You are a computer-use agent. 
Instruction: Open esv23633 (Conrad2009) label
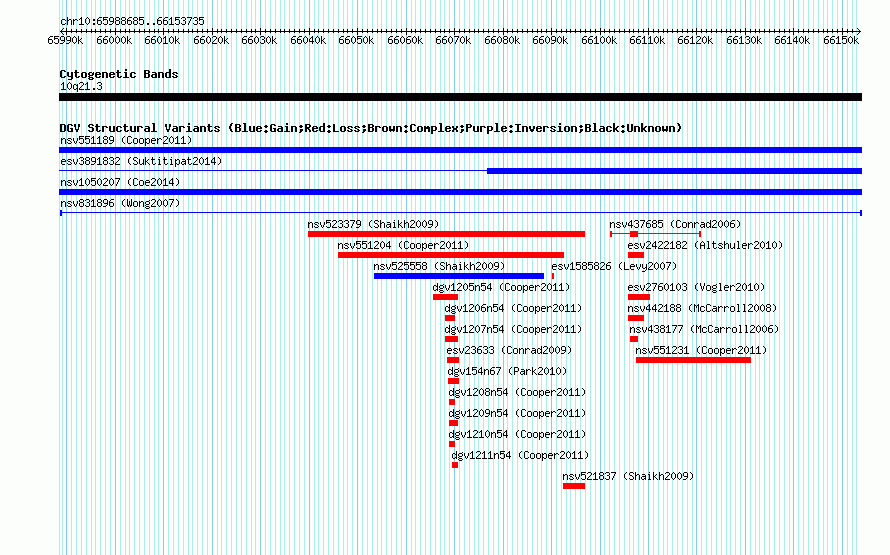[x=509, y=350]
